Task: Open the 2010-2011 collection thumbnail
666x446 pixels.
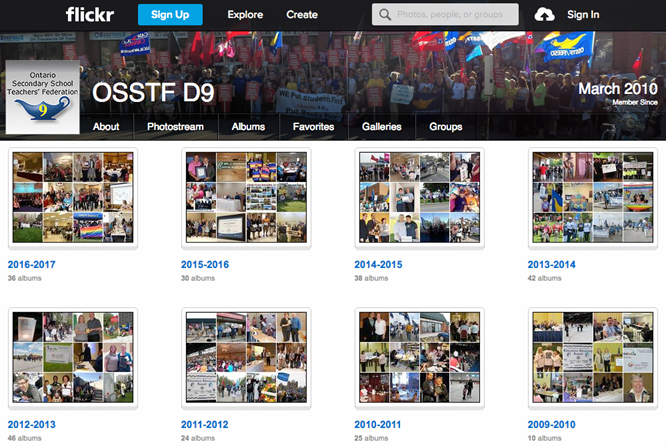Action: [419, 358]
